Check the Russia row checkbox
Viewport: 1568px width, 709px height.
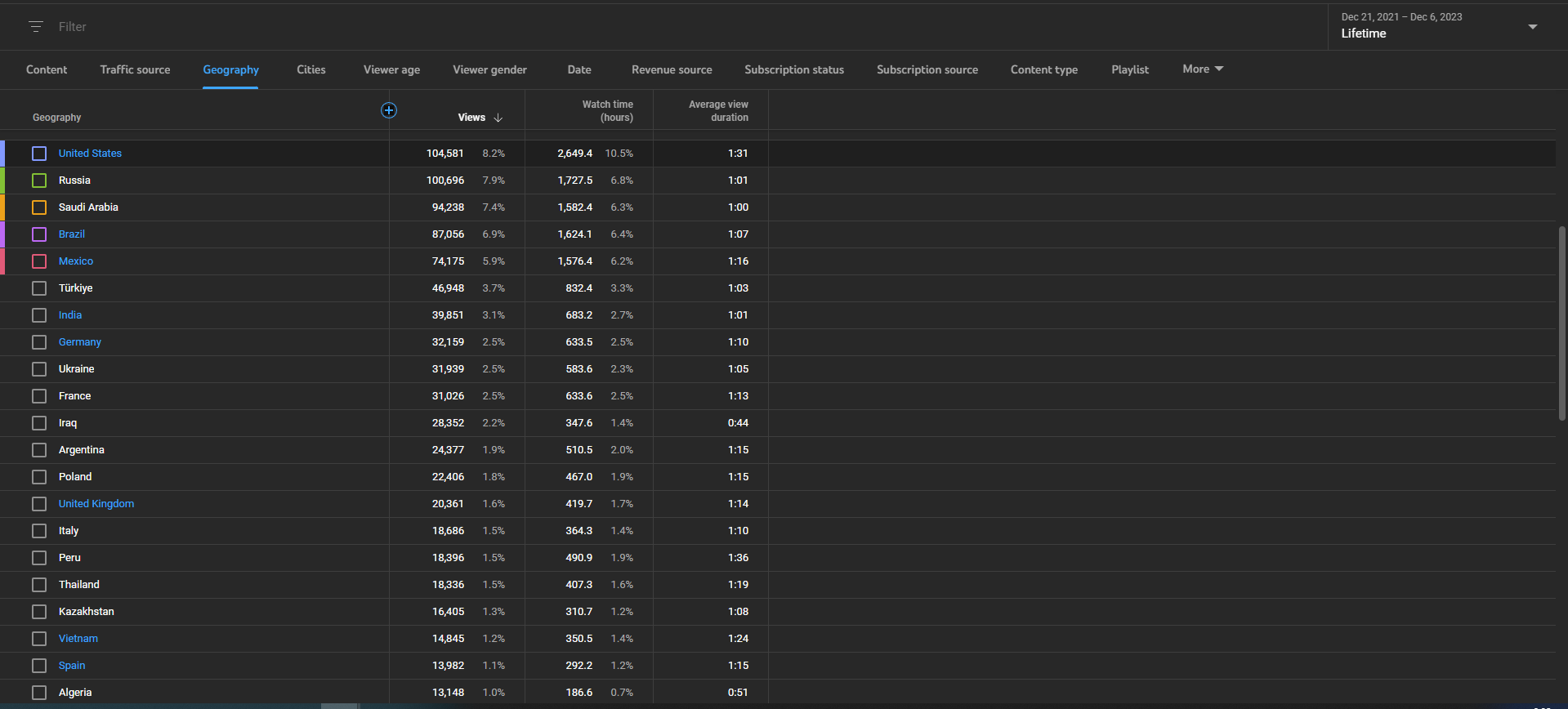(39, 181)
